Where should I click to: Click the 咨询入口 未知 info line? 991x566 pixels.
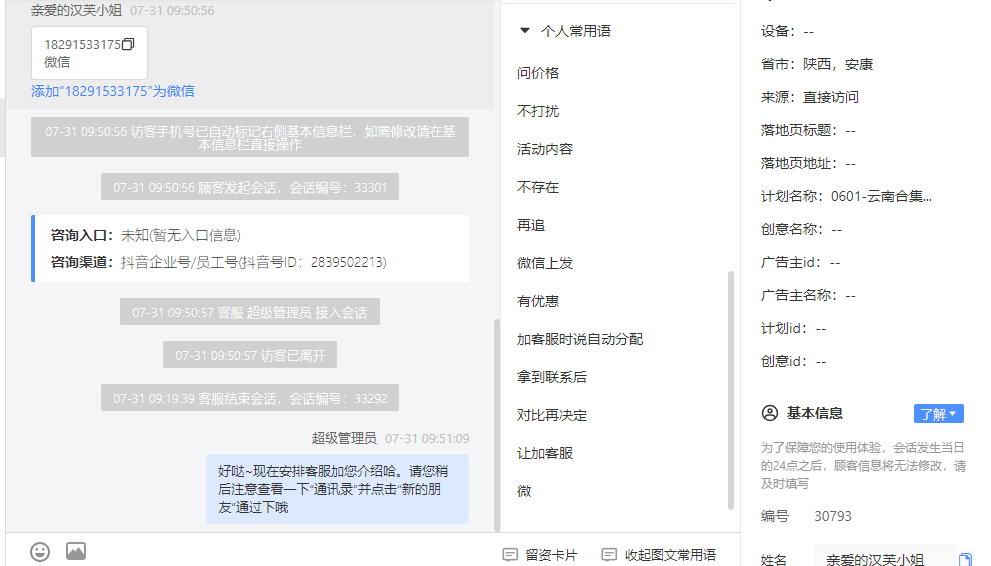tap(146, 235)
